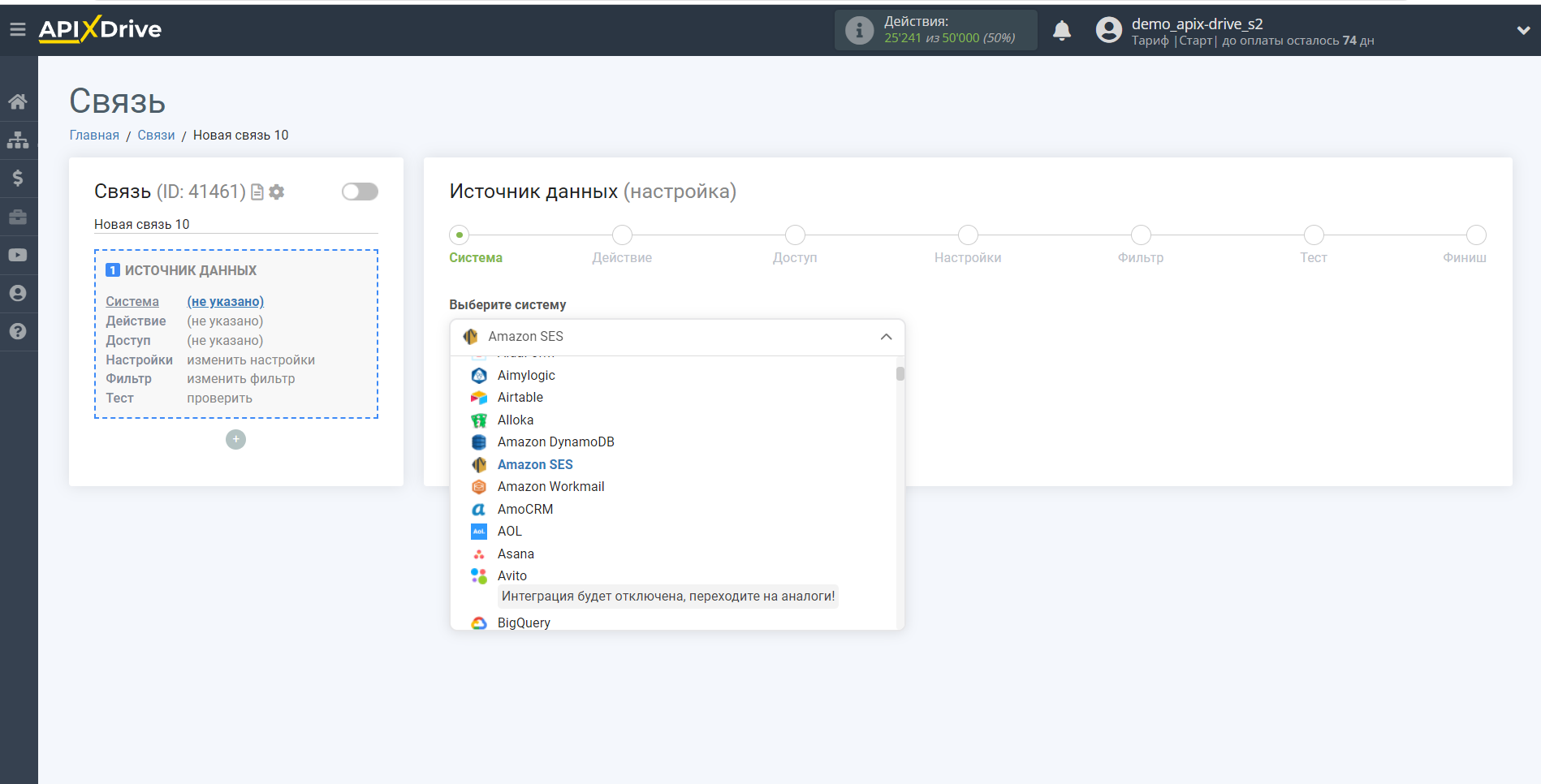Open the hamburger menu icon

click(17, 30)
